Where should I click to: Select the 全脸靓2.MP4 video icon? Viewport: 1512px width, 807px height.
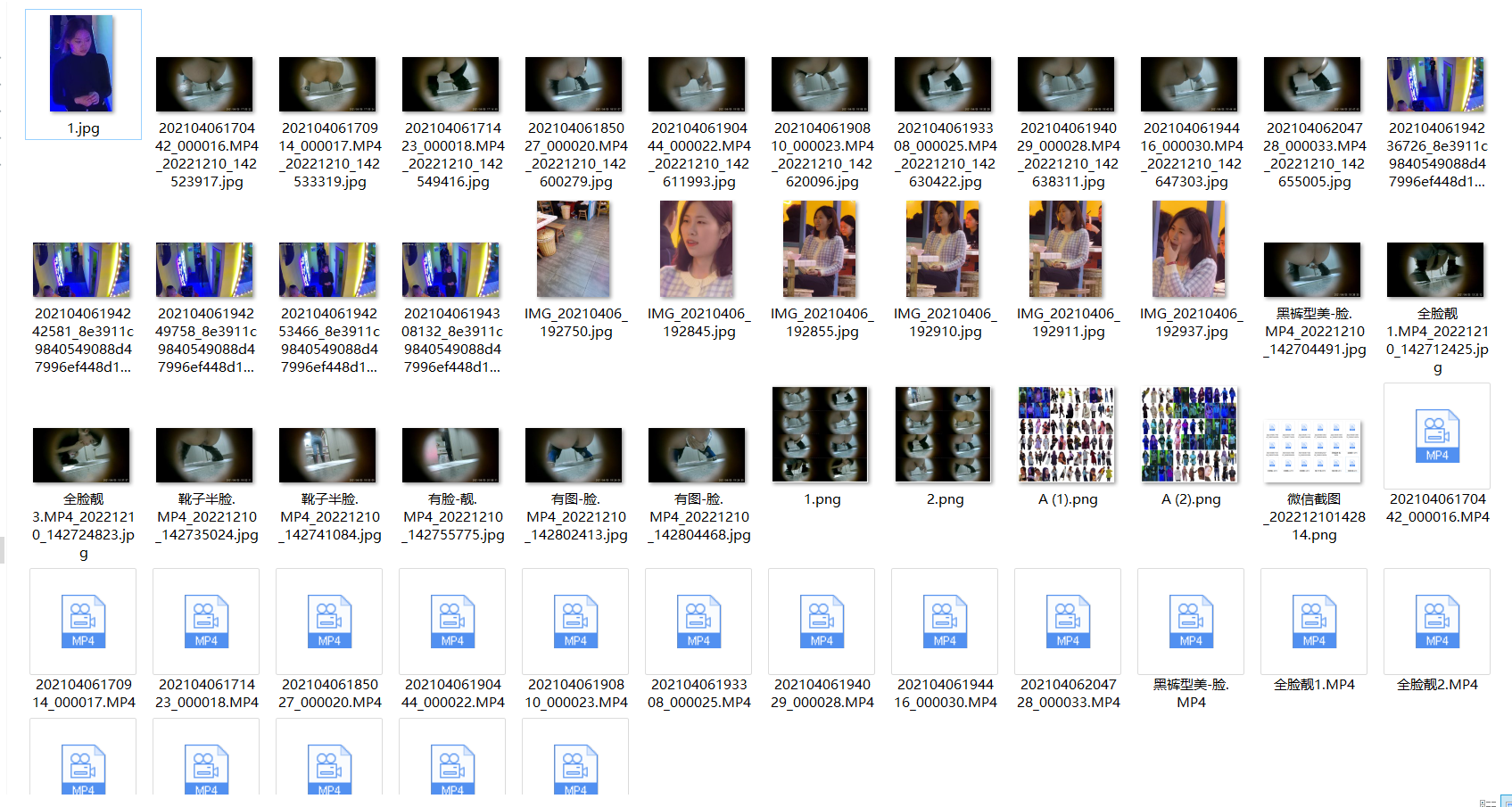pos(1436,622)
